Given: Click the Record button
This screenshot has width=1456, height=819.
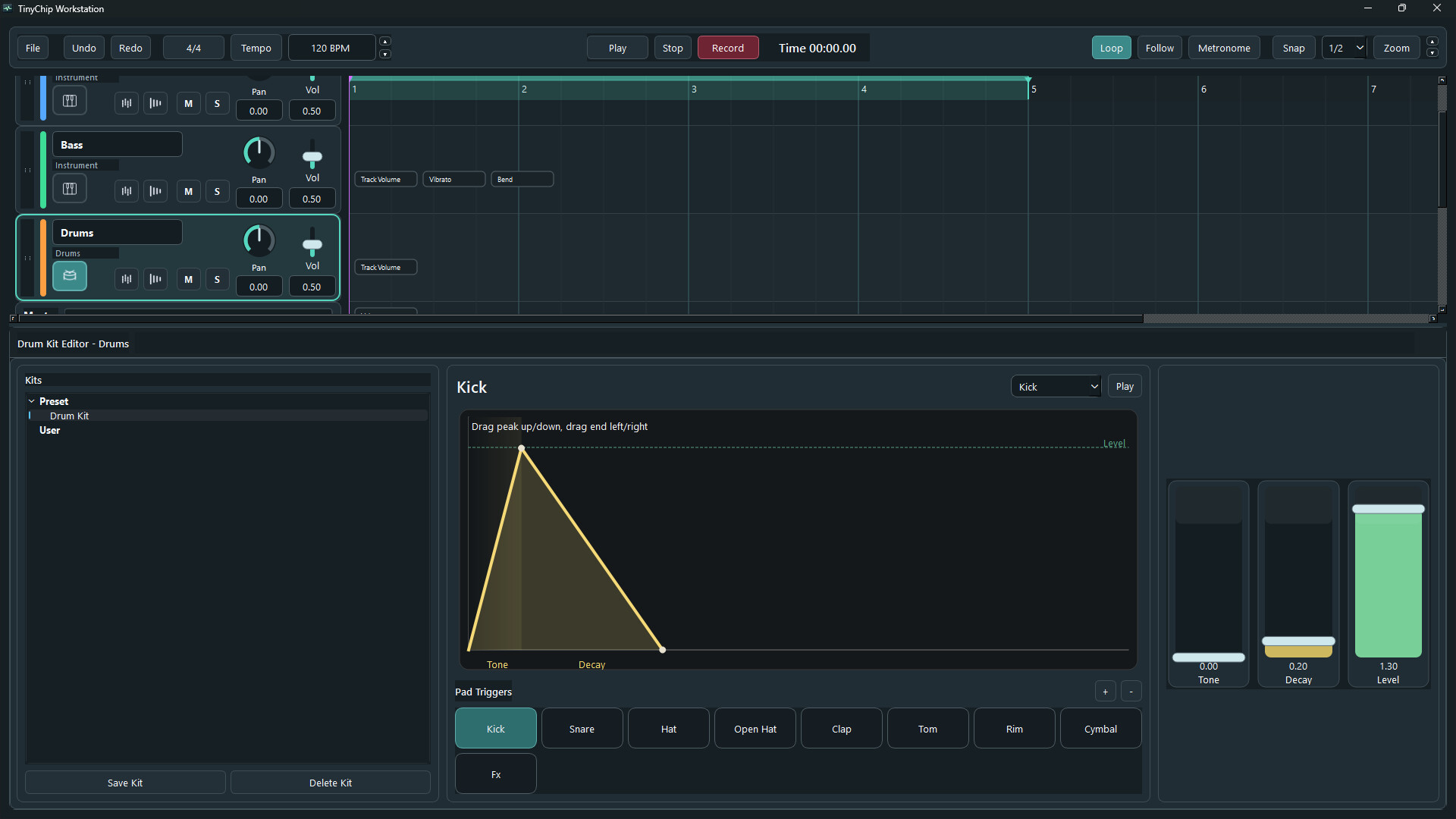Looking at the screenshot, I should pos(727,48).
